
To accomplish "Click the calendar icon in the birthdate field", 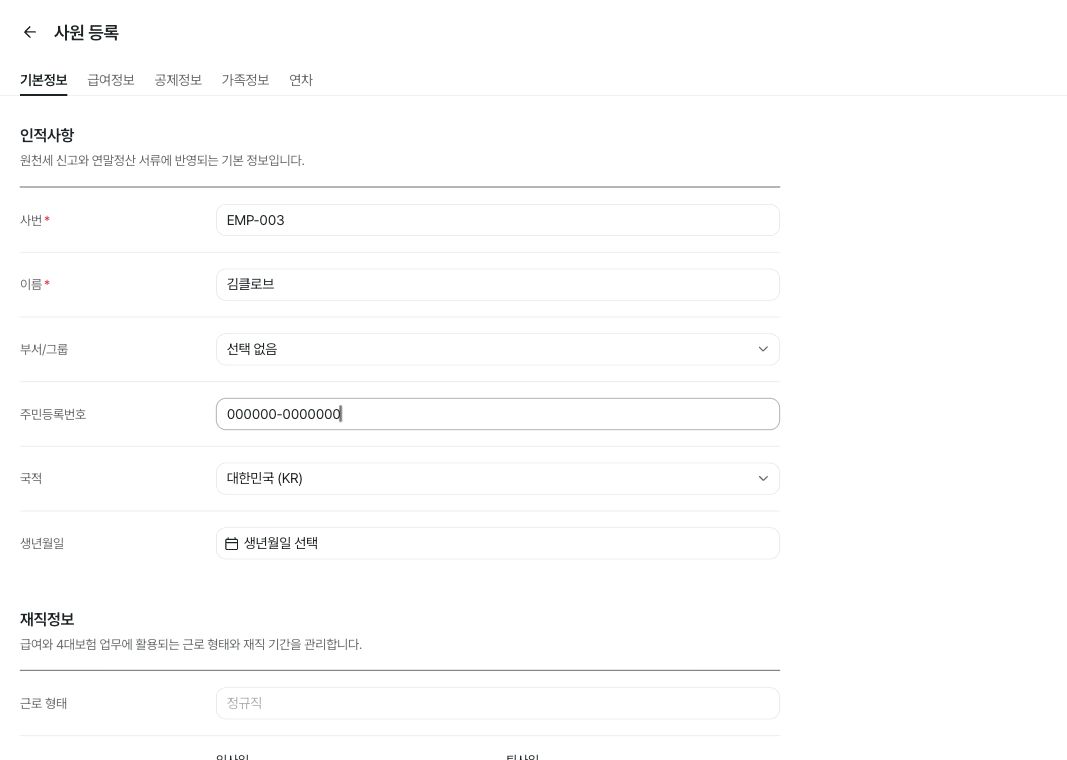I will pos(231,544).
